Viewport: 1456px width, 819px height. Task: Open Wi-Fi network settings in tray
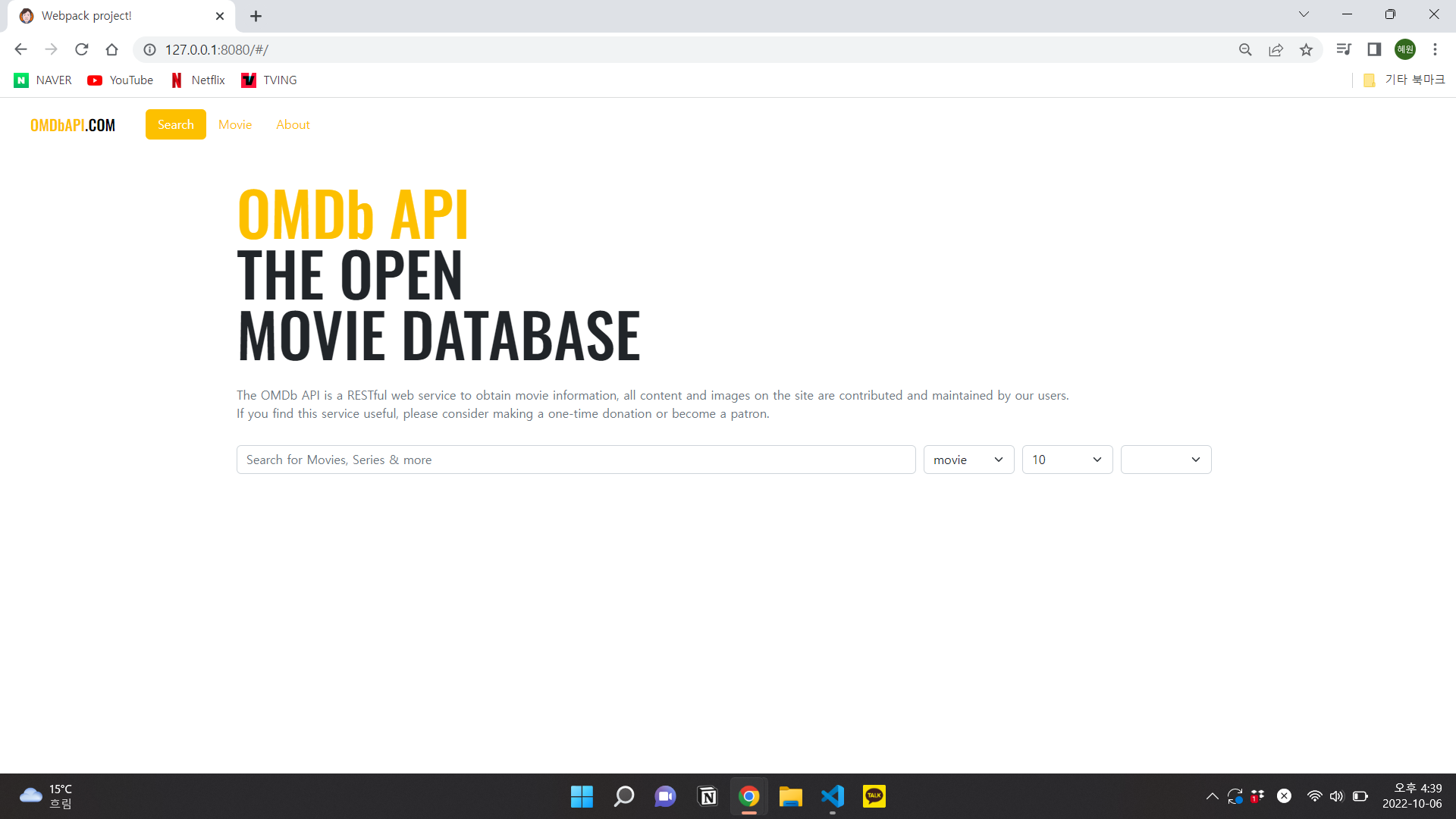[1314, 796]
